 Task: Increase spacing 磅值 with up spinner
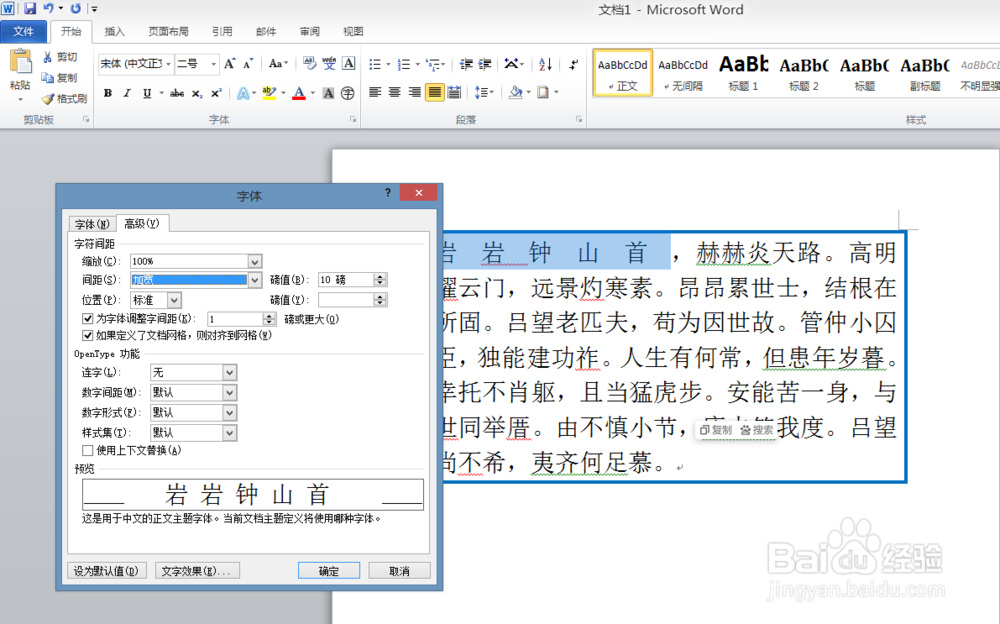(x=381, y=276)
